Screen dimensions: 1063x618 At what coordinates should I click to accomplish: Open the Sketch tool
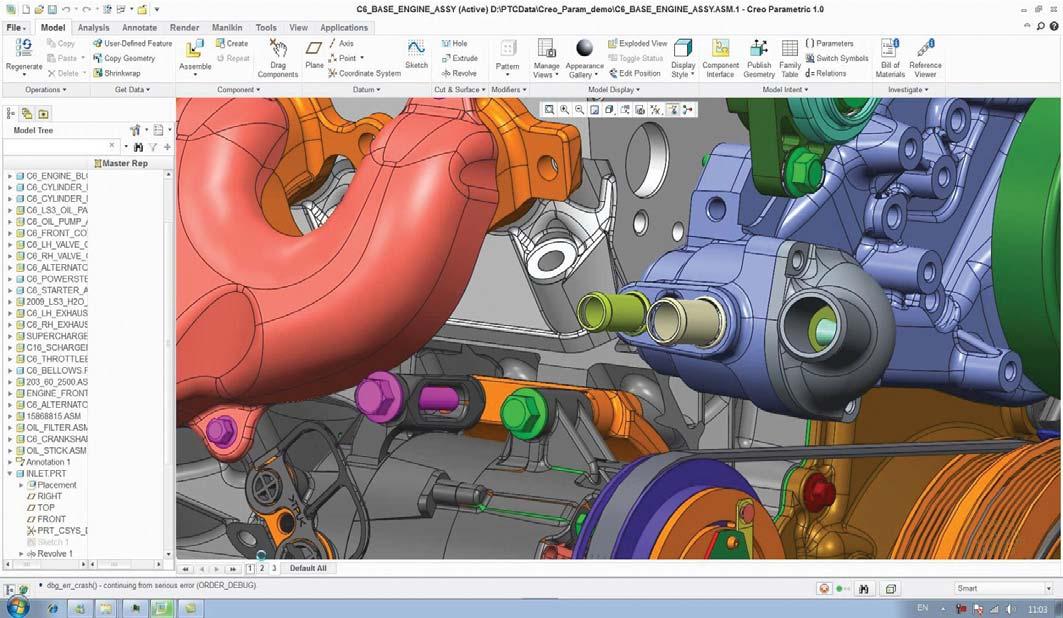point(416,54)
